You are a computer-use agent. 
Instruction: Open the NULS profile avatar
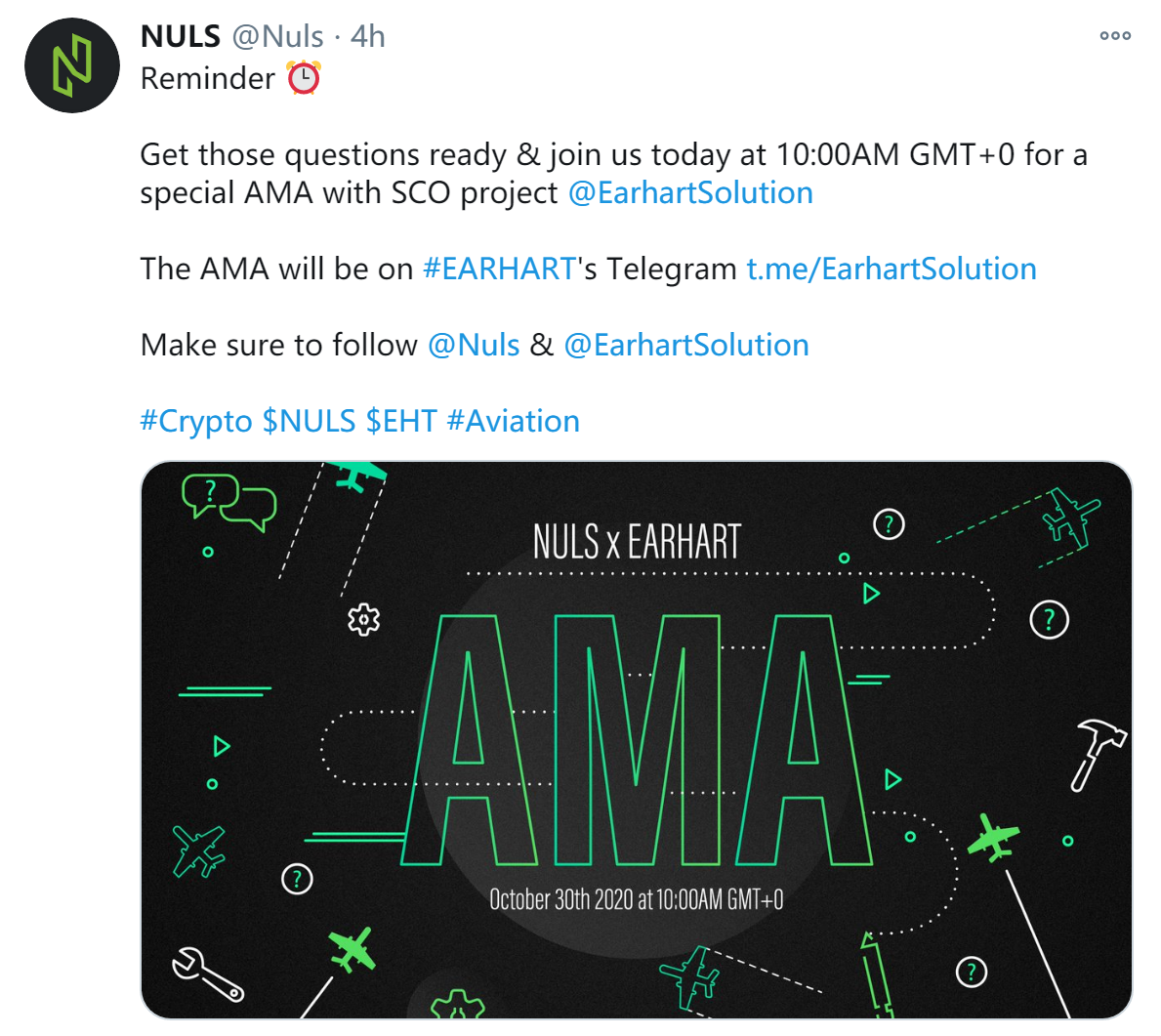pyautogui.click(x=72, y=65)
